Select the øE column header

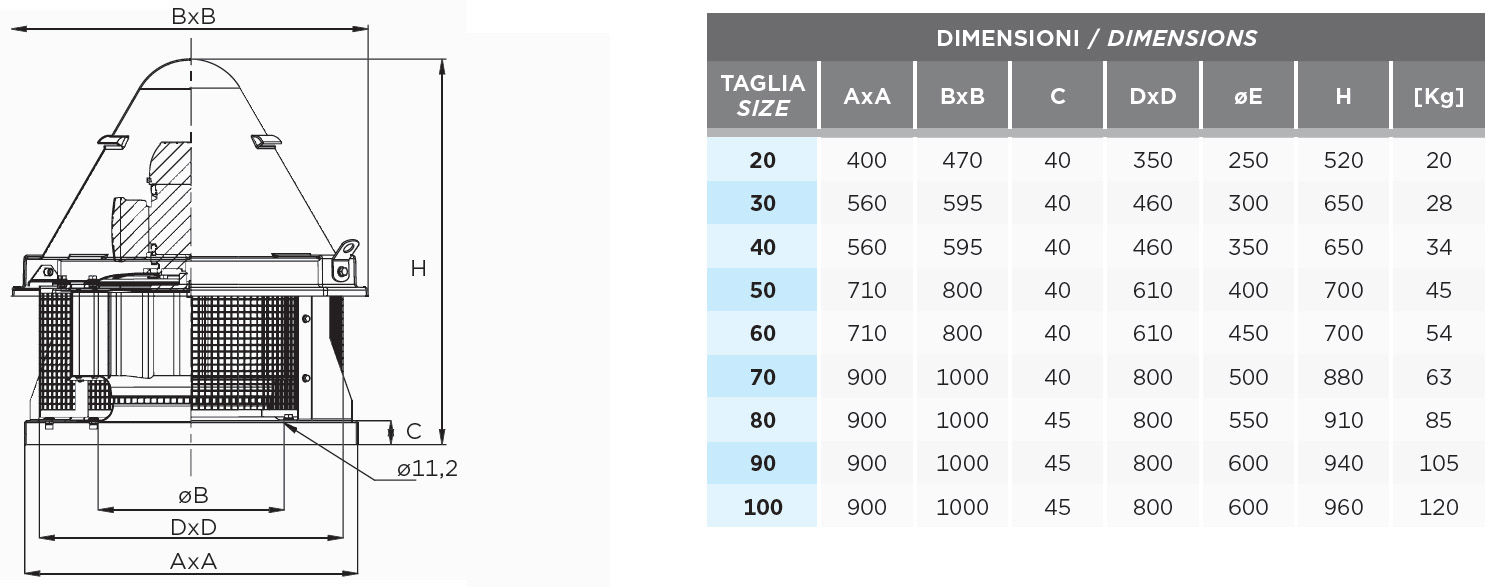coord(1247,96)
